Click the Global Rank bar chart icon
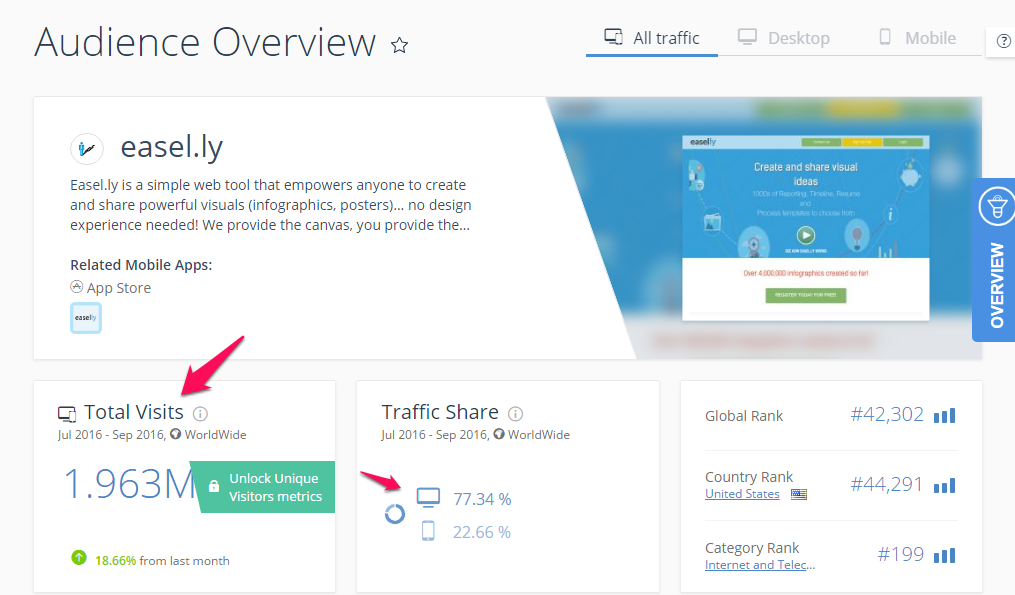The image size is (1015, 595). point(944,416)
